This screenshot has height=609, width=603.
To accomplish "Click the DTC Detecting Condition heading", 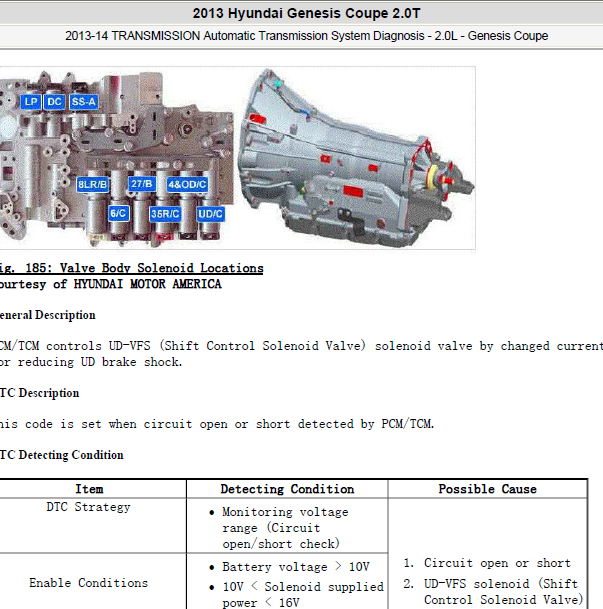I will point(62,455).
